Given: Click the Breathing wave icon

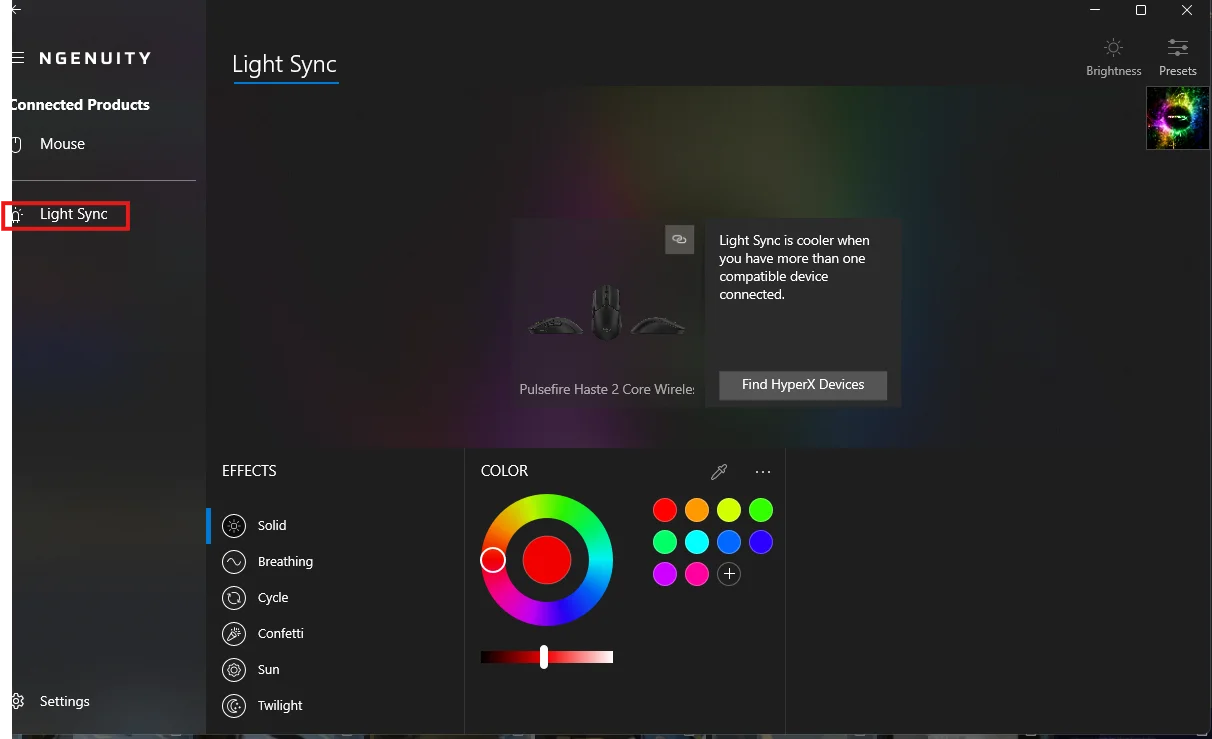Looking at the screenshot, I should 234,562.
